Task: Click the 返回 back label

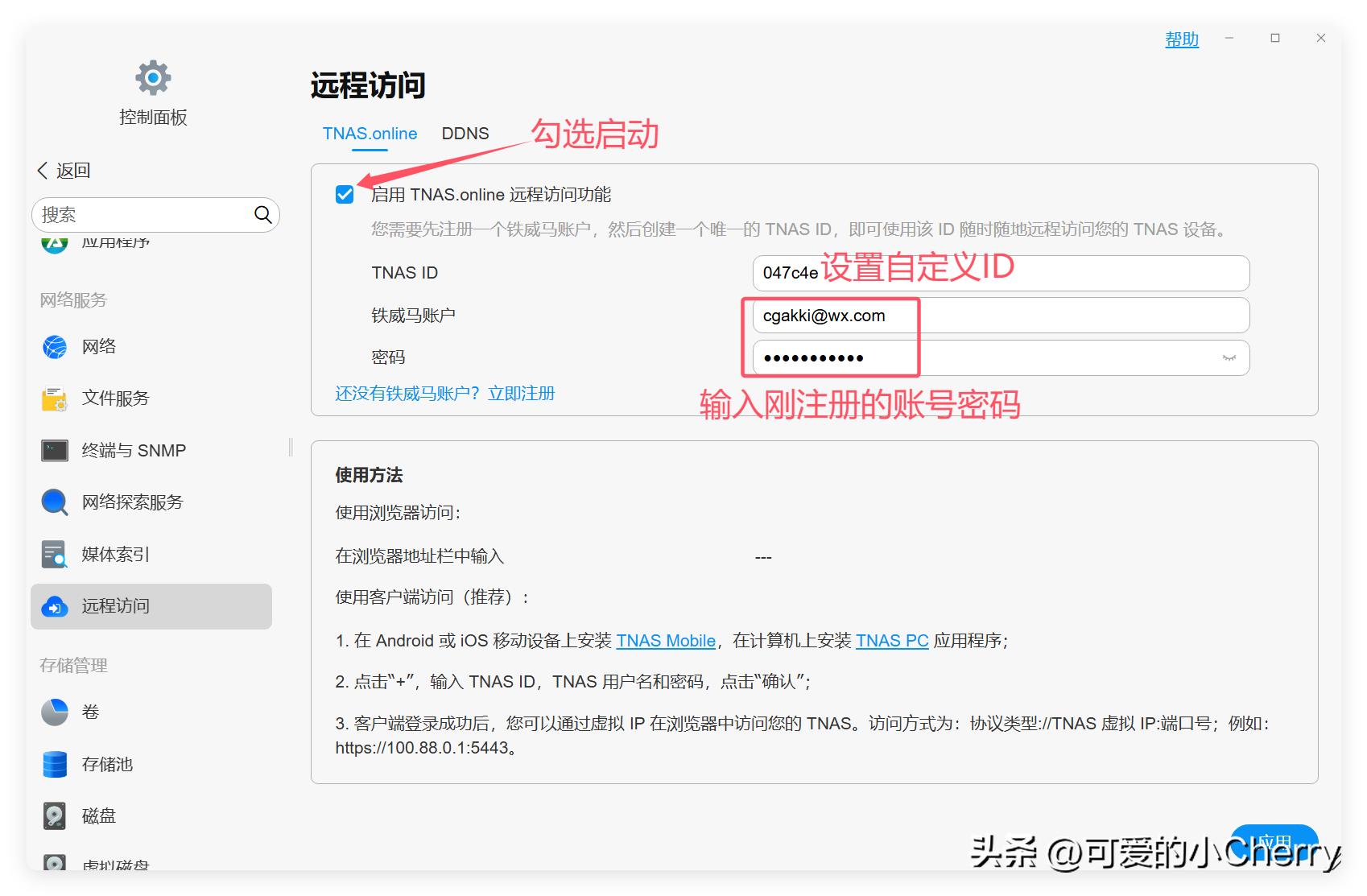Action: 73,171
